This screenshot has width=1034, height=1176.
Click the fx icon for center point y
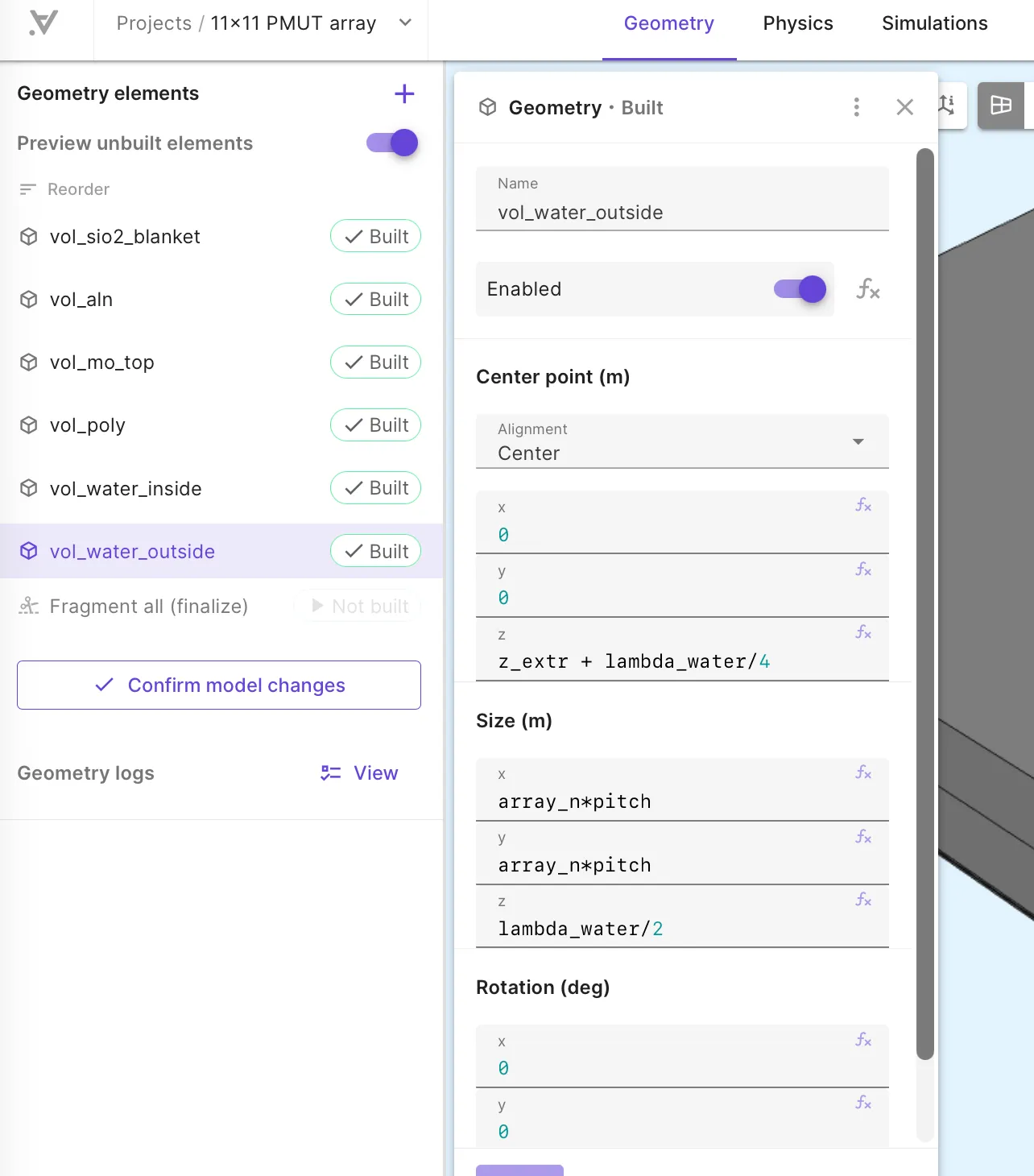[863, 569]
